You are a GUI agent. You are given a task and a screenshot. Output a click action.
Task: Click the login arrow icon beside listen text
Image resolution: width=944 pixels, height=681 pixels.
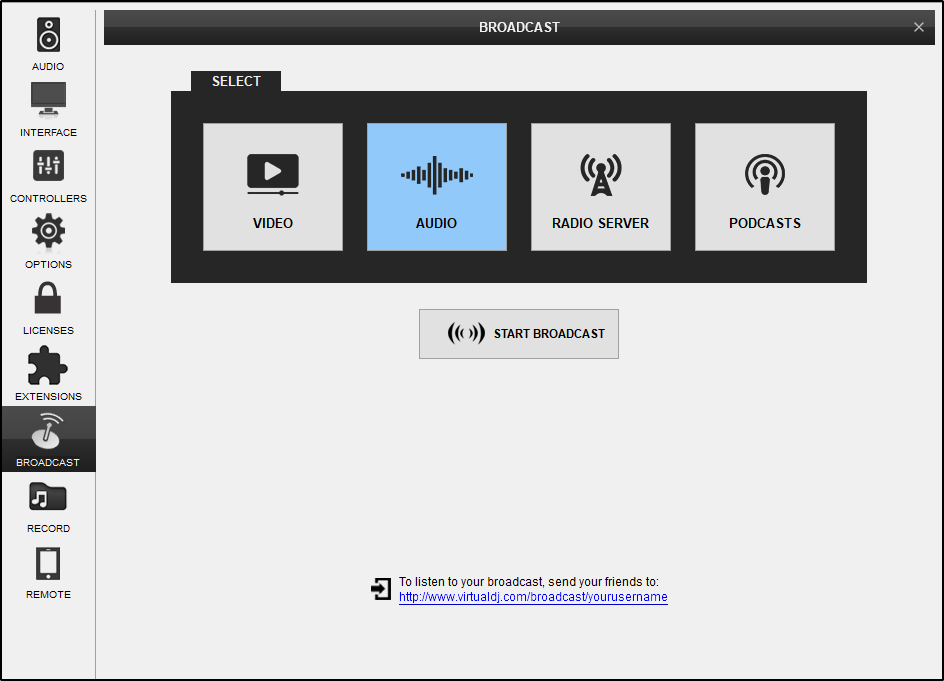[380, 588]
